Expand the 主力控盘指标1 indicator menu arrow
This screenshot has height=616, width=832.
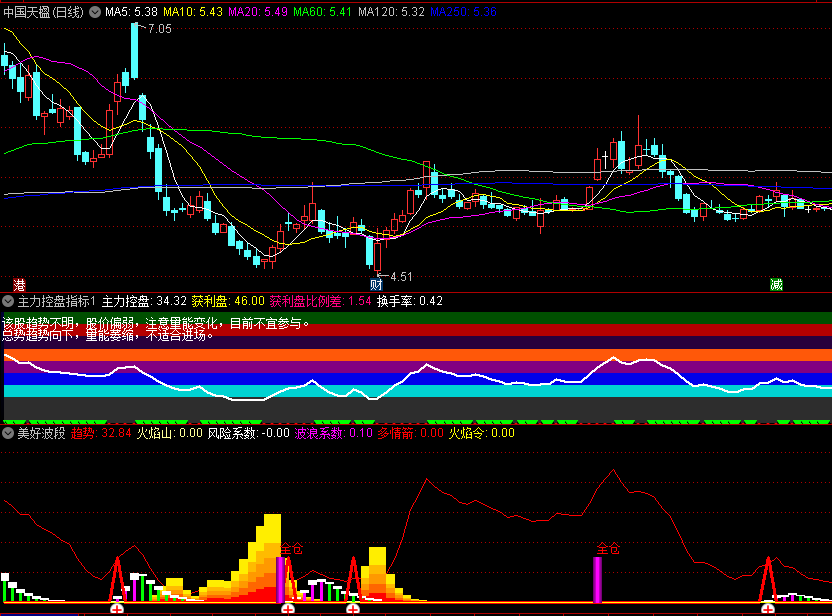(8, 302)
